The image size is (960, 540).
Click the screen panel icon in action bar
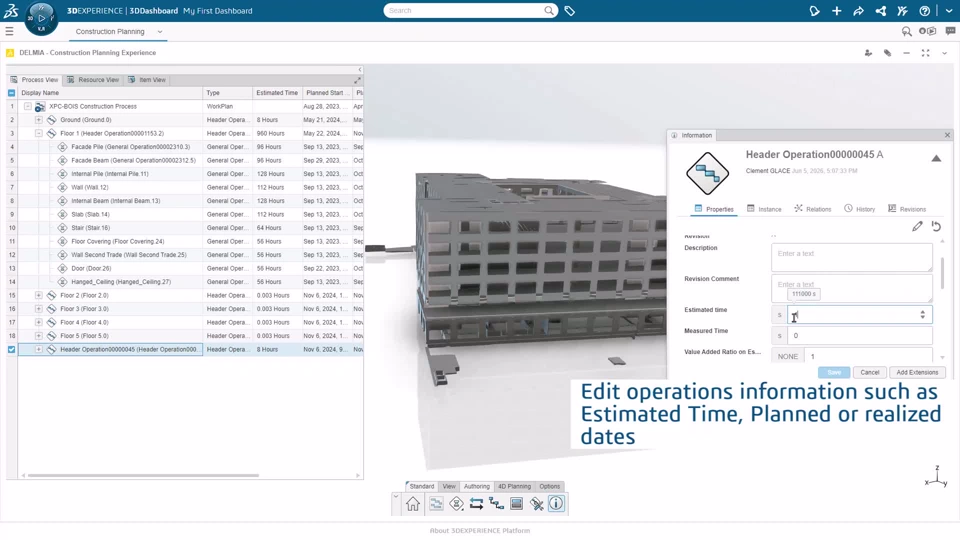pos(516,503)
